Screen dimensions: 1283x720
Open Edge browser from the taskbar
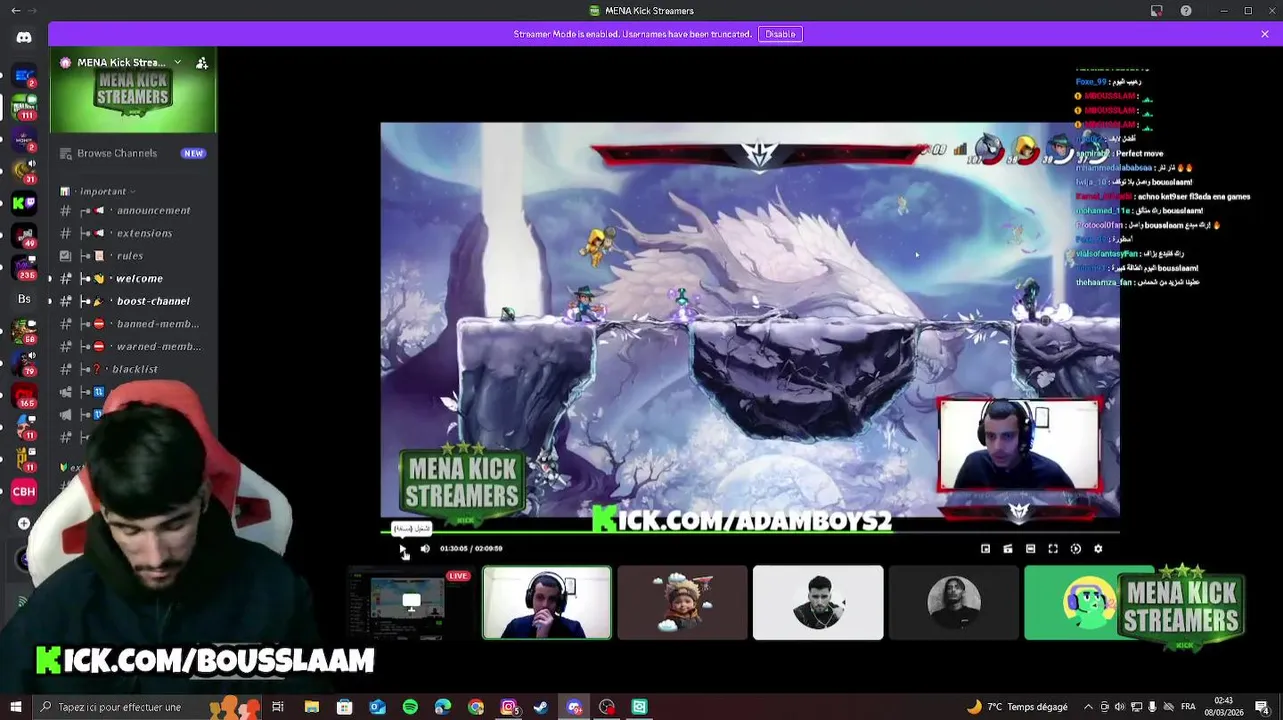coord(443,707)
